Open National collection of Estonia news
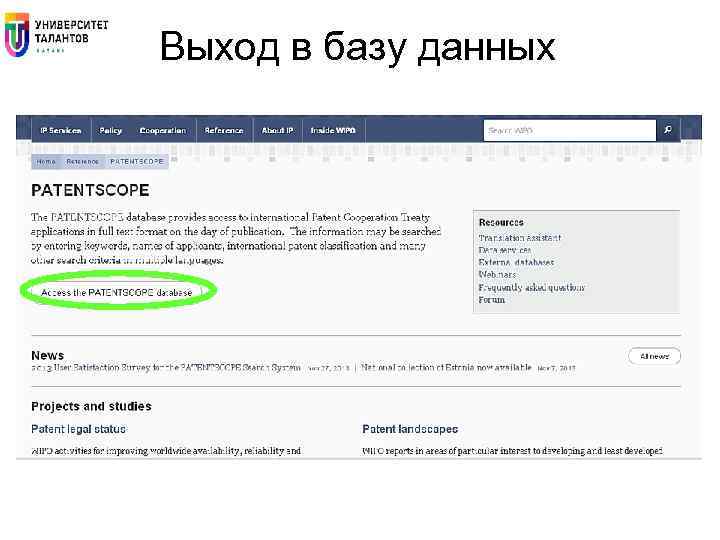This screenshot has width=720, height=540. tap(446, 368)
